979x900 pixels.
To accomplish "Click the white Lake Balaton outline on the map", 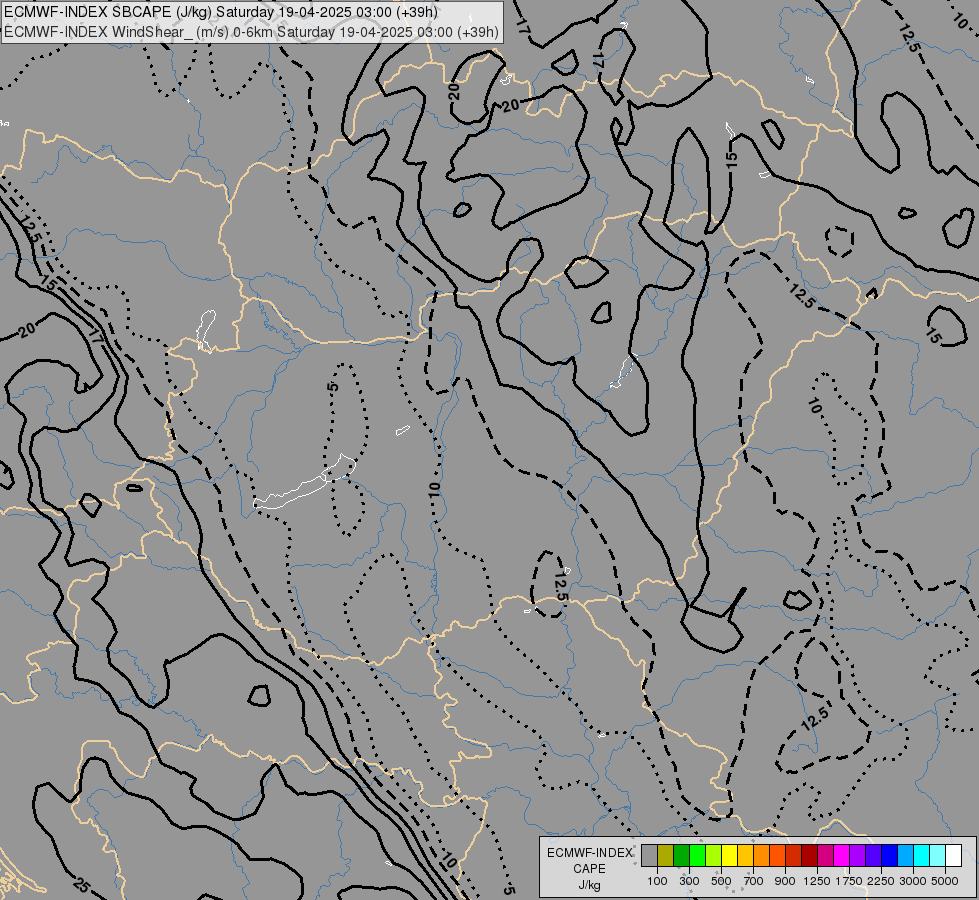I will point(305,484).
